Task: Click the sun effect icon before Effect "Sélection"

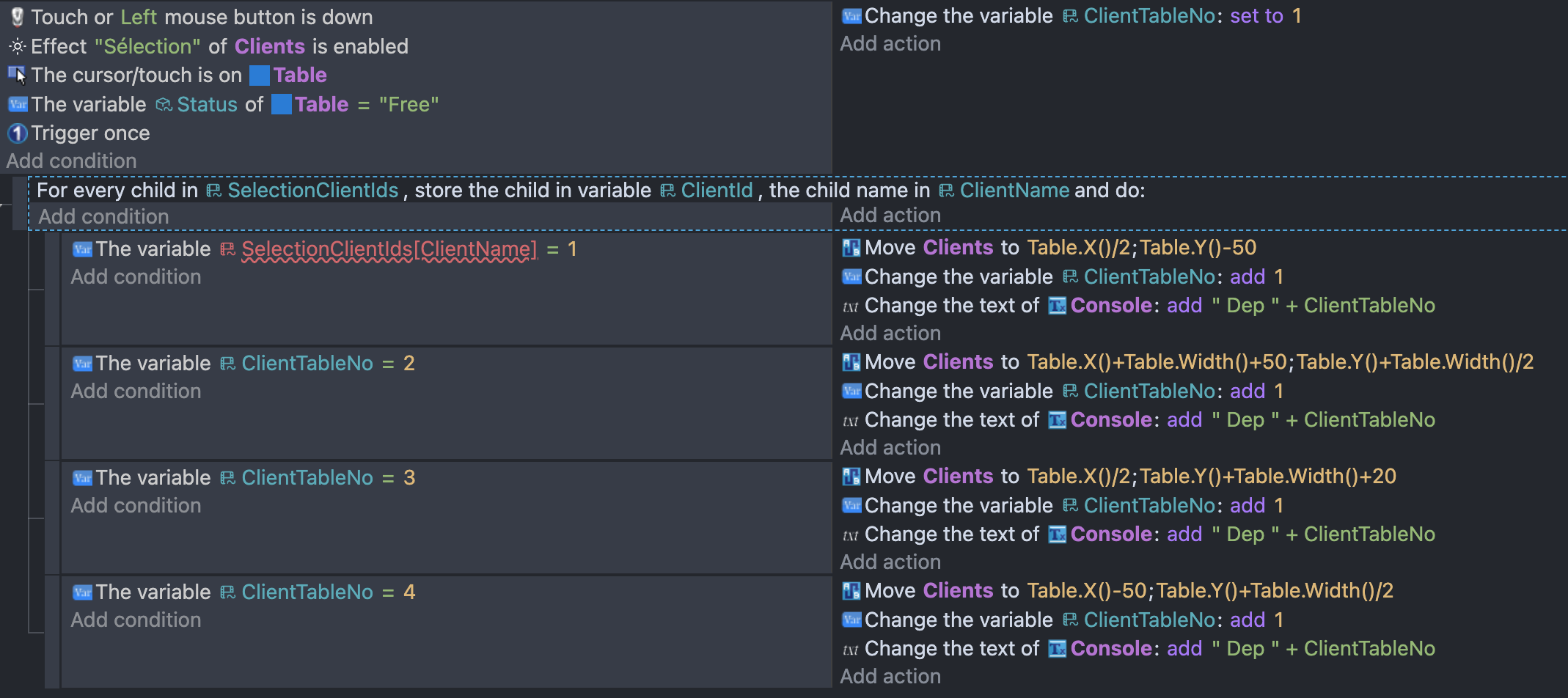Action: [x=18, y=46]
